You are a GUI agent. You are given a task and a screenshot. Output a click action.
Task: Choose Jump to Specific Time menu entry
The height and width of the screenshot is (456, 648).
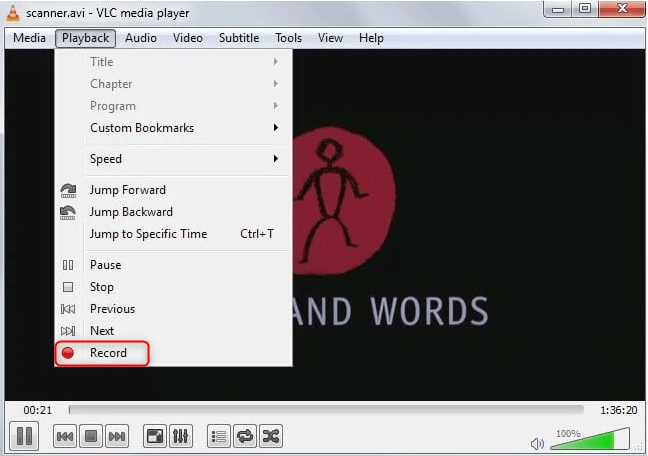click(x=149, y=234)
